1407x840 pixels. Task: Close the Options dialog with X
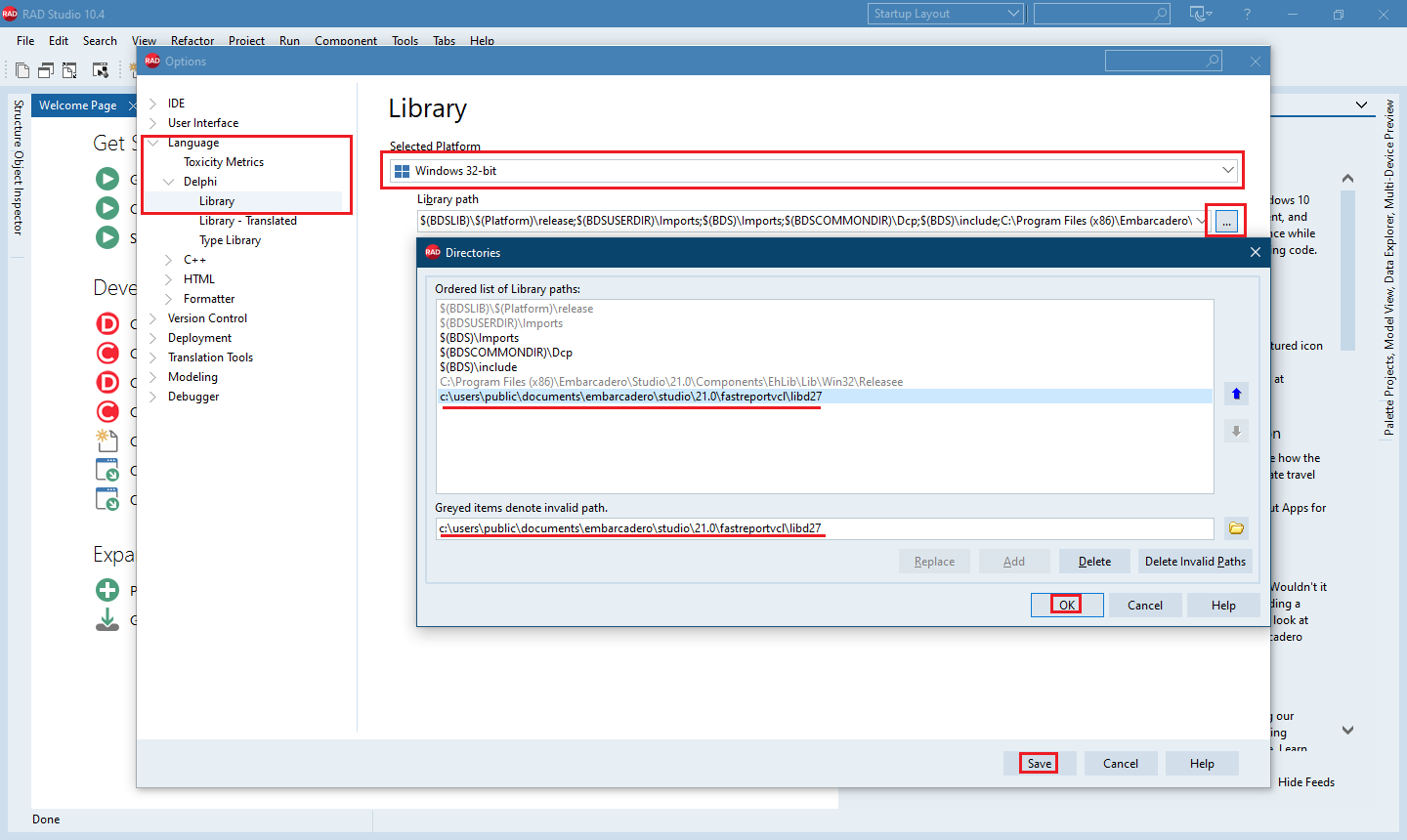(x=1256, y=62)
